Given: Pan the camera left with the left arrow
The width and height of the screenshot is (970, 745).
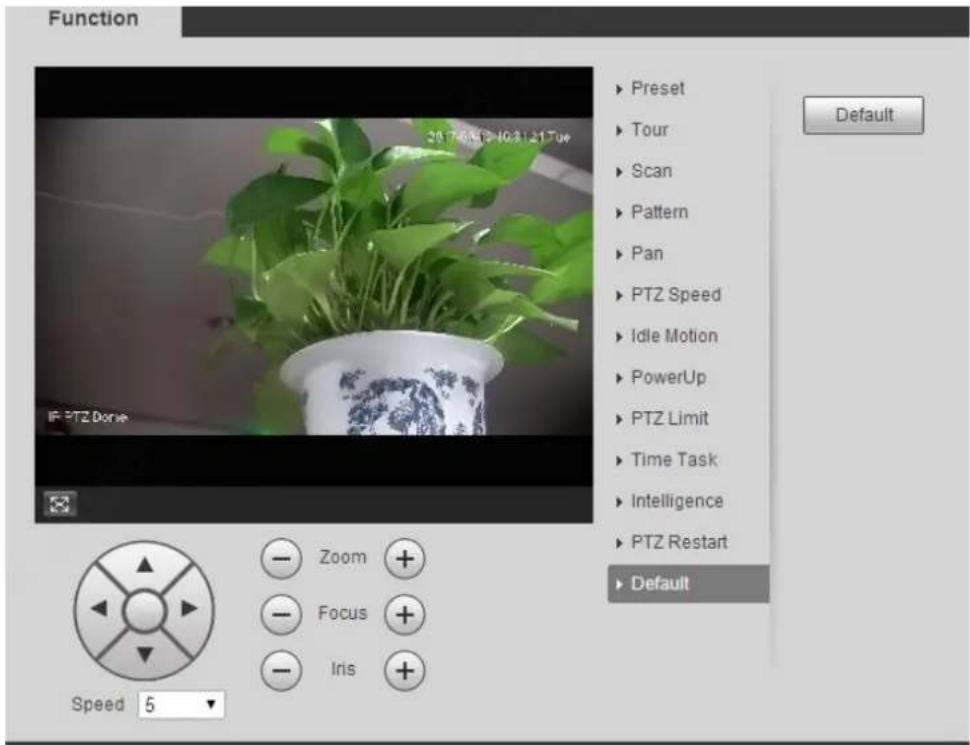Looking at the screenshot, I should 99,608.
